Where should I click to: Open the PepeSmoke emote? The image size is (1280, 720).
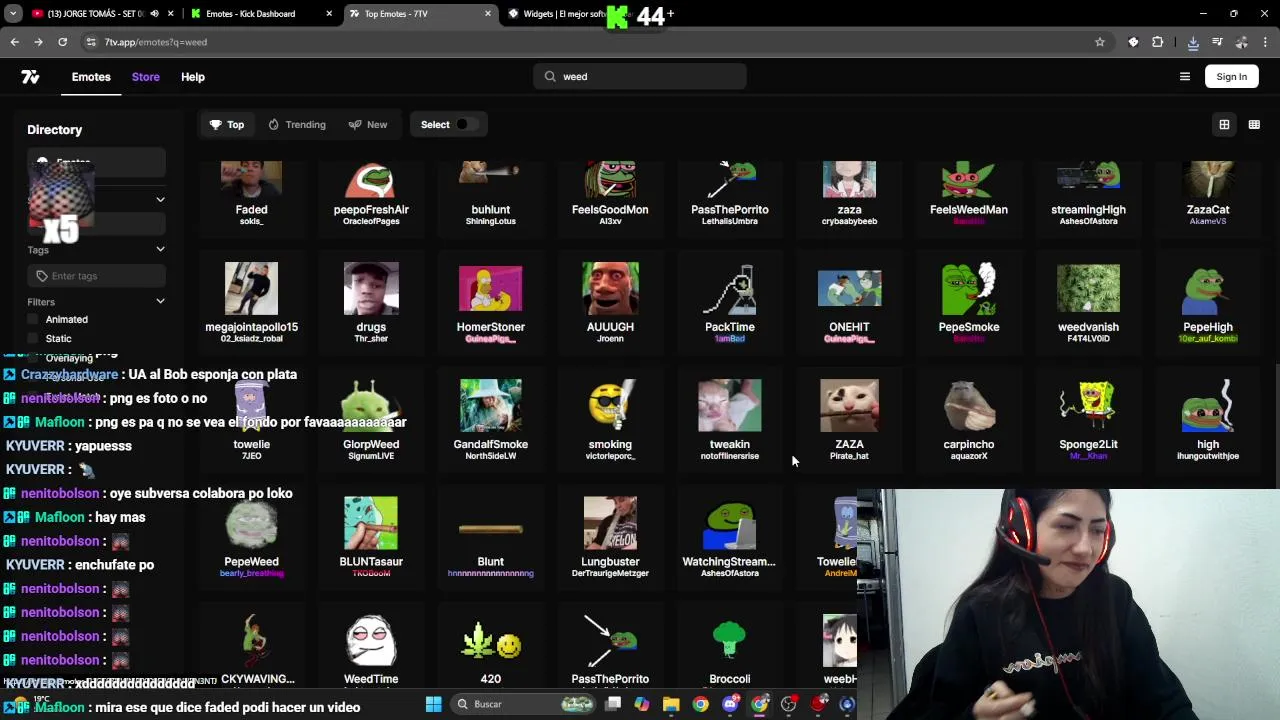[968, 303]
